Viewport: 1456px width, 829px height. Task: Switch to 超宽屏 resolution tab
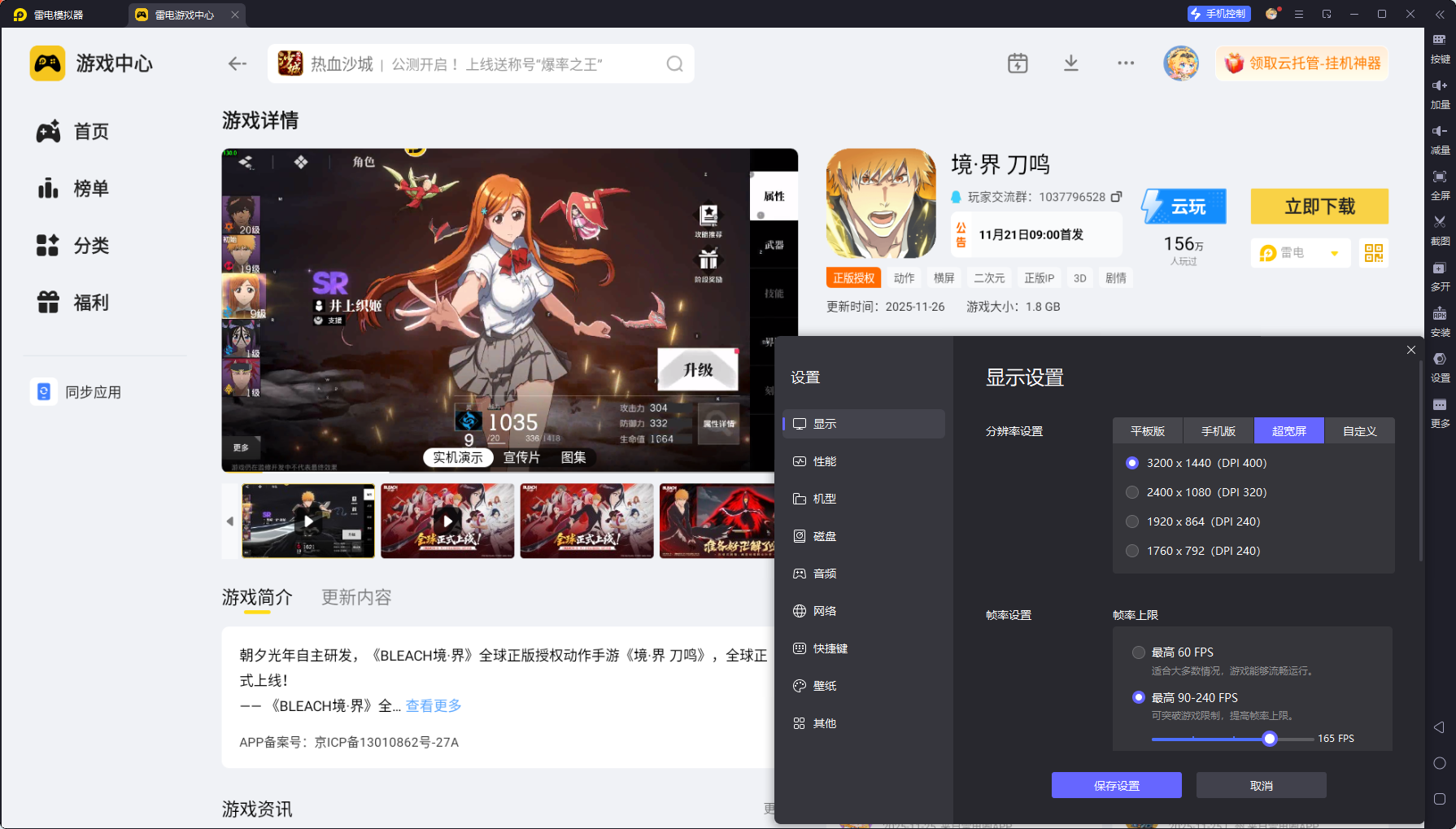pos(1289,431)
